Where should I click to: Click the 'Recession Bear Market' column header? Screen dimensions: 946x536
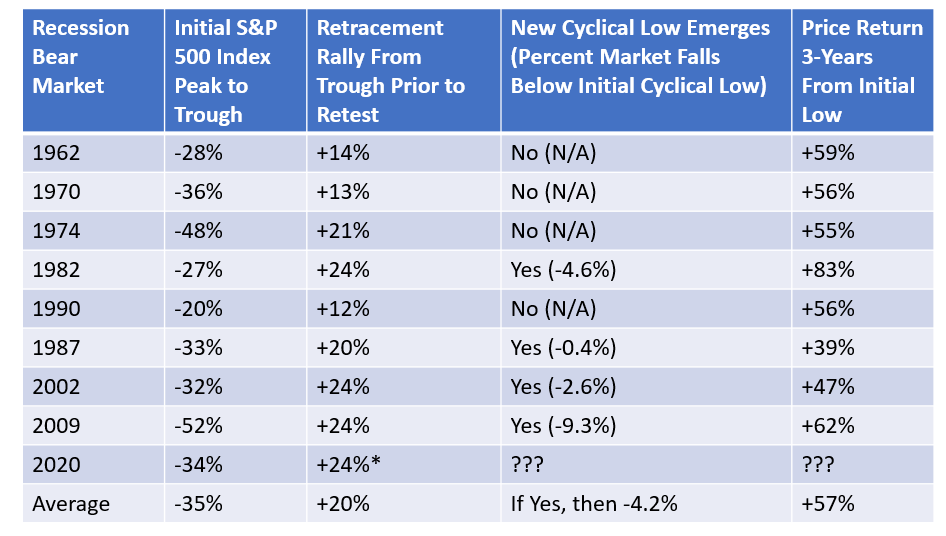point(82,57)
